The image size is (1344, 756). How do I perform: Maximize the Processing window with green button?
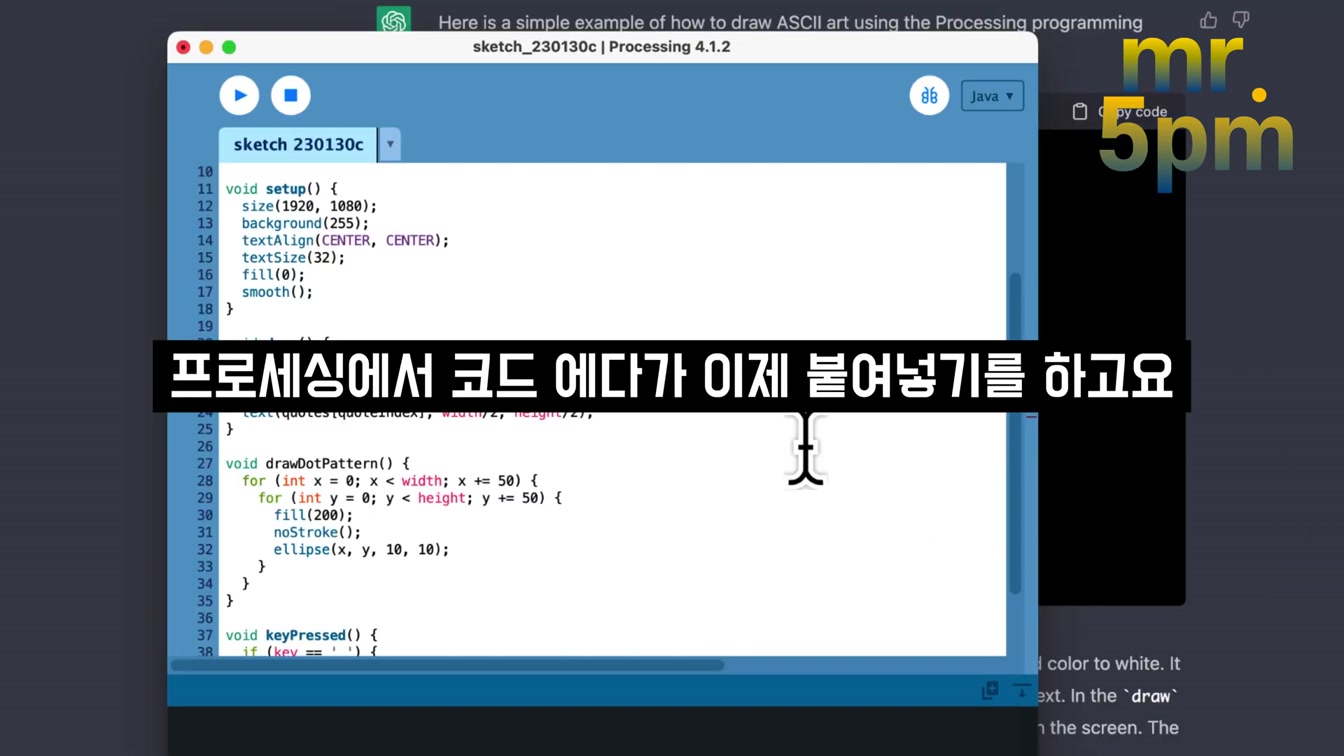coord(229,47)
